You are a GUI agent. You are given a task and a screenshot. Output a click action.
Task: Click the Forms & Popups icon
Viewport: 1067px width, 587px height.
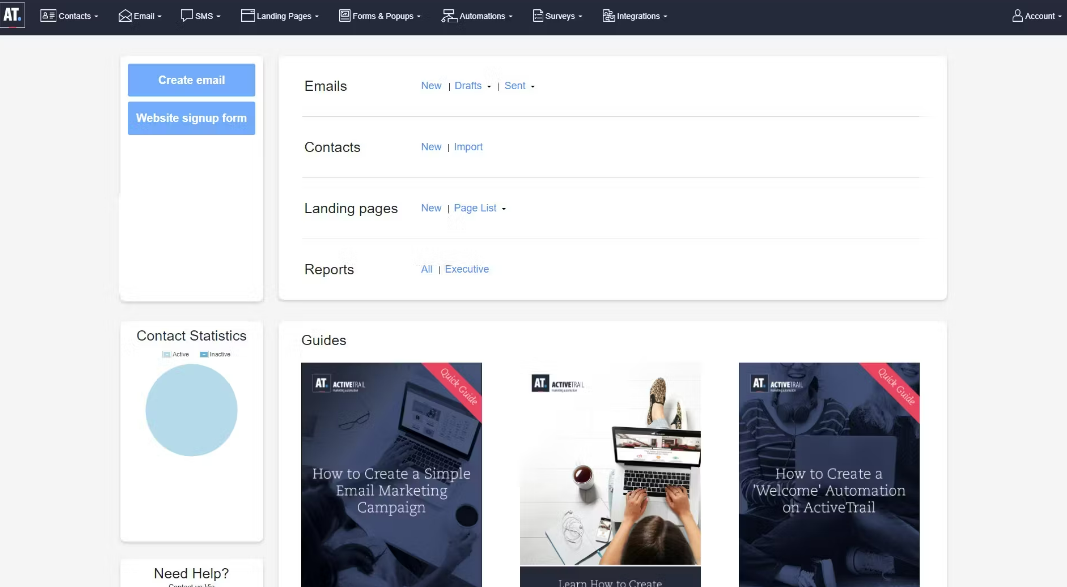[x=345, y=16]
